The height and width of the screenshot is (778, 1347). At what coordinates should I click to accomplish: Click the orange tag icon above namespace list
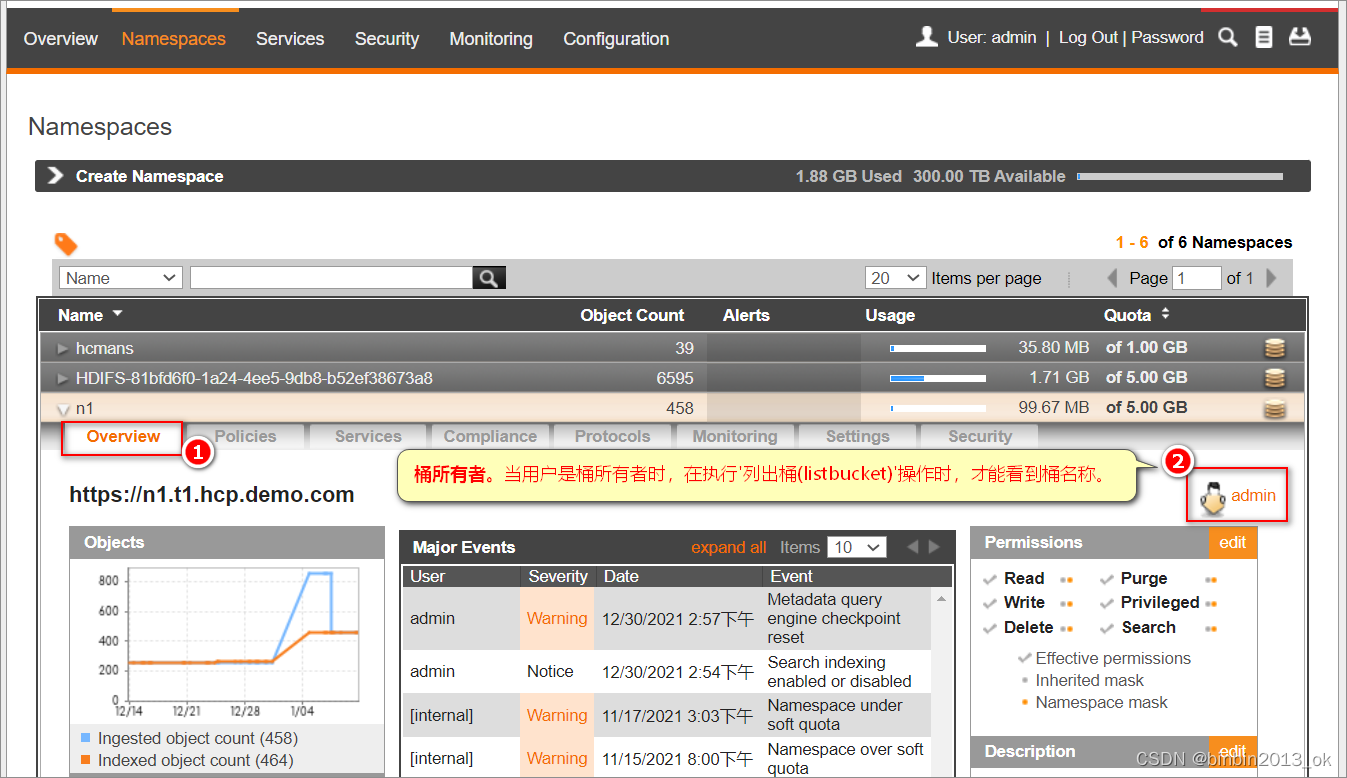point(66,243)
